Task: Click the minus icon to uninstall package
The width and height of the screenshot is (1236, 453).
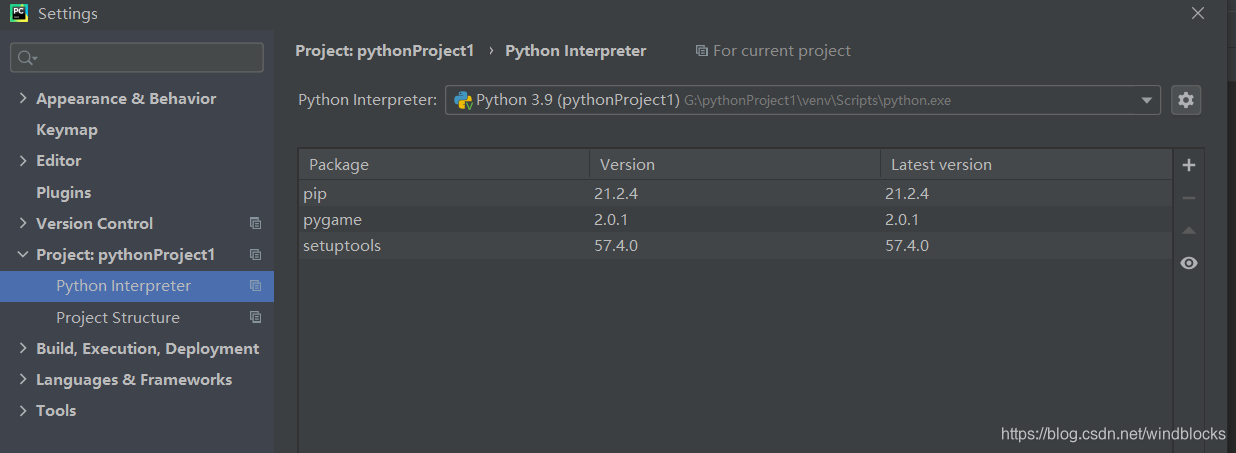Action: click(x=1188, y=198)
